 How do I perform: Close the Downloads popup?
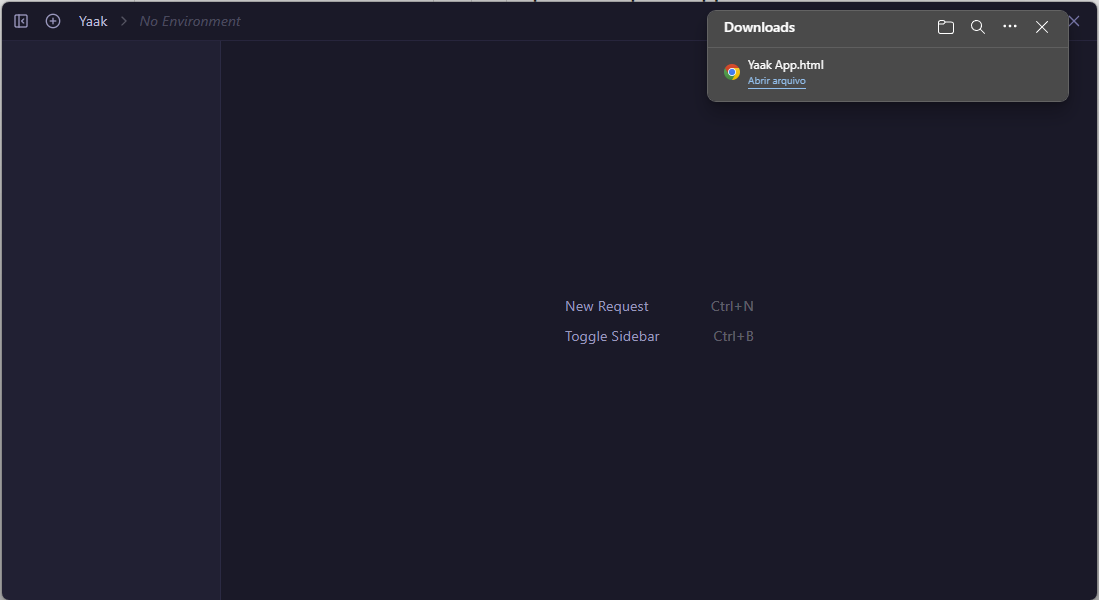pos(1042,27)
